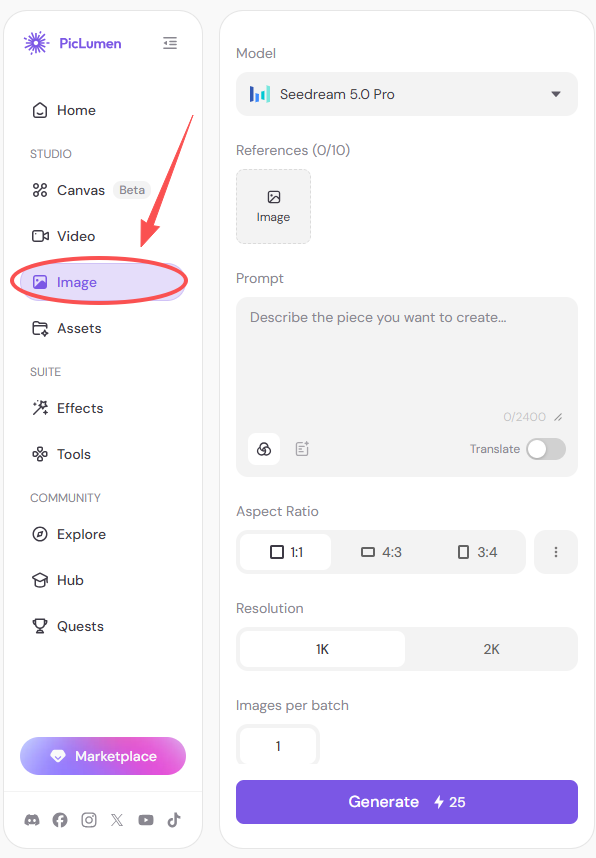
Task: Click the Generate button
Action: point(407,802)
